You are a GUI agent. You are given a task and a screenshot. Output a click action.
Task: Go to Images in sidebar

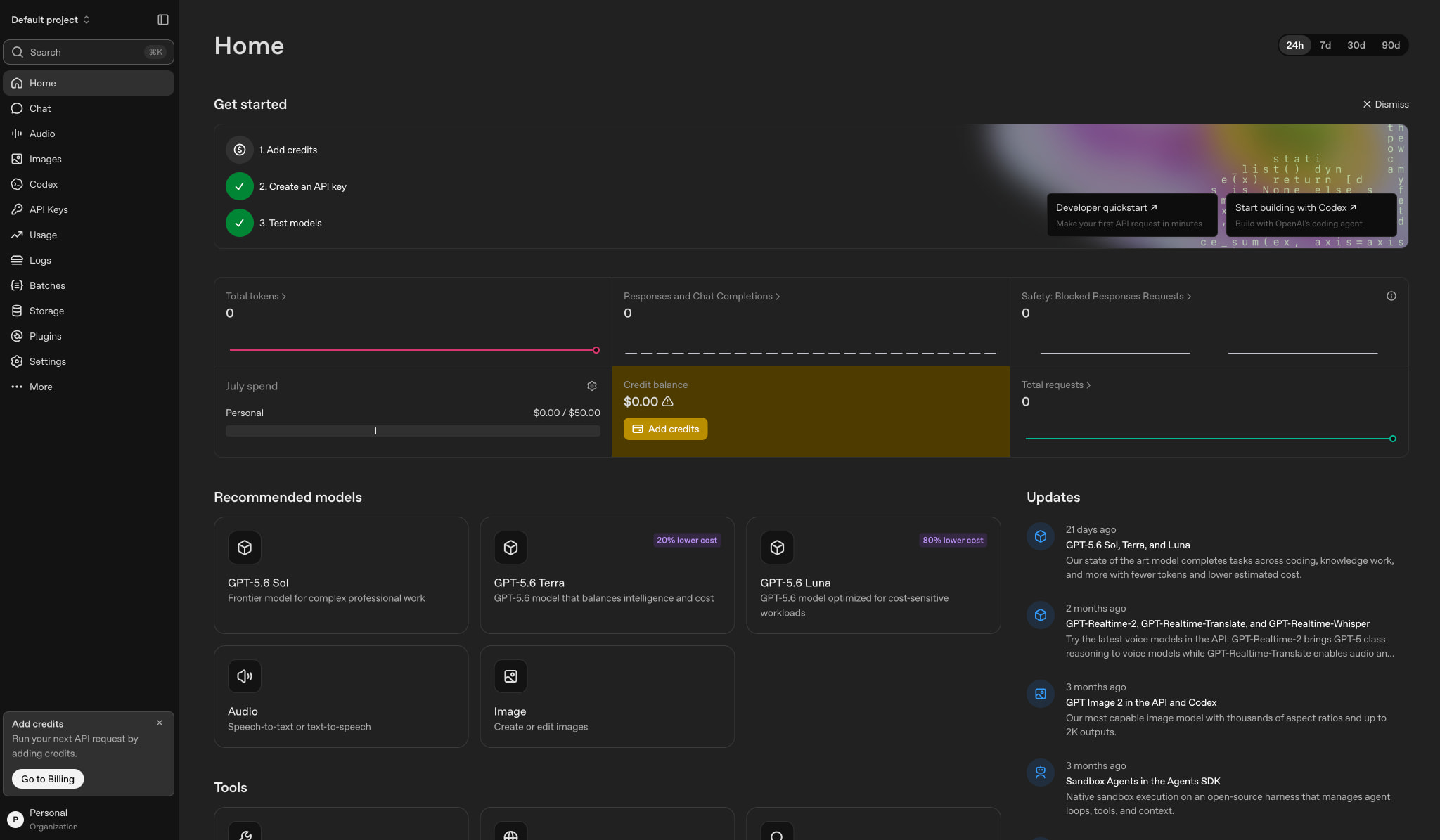pos(89,159)
